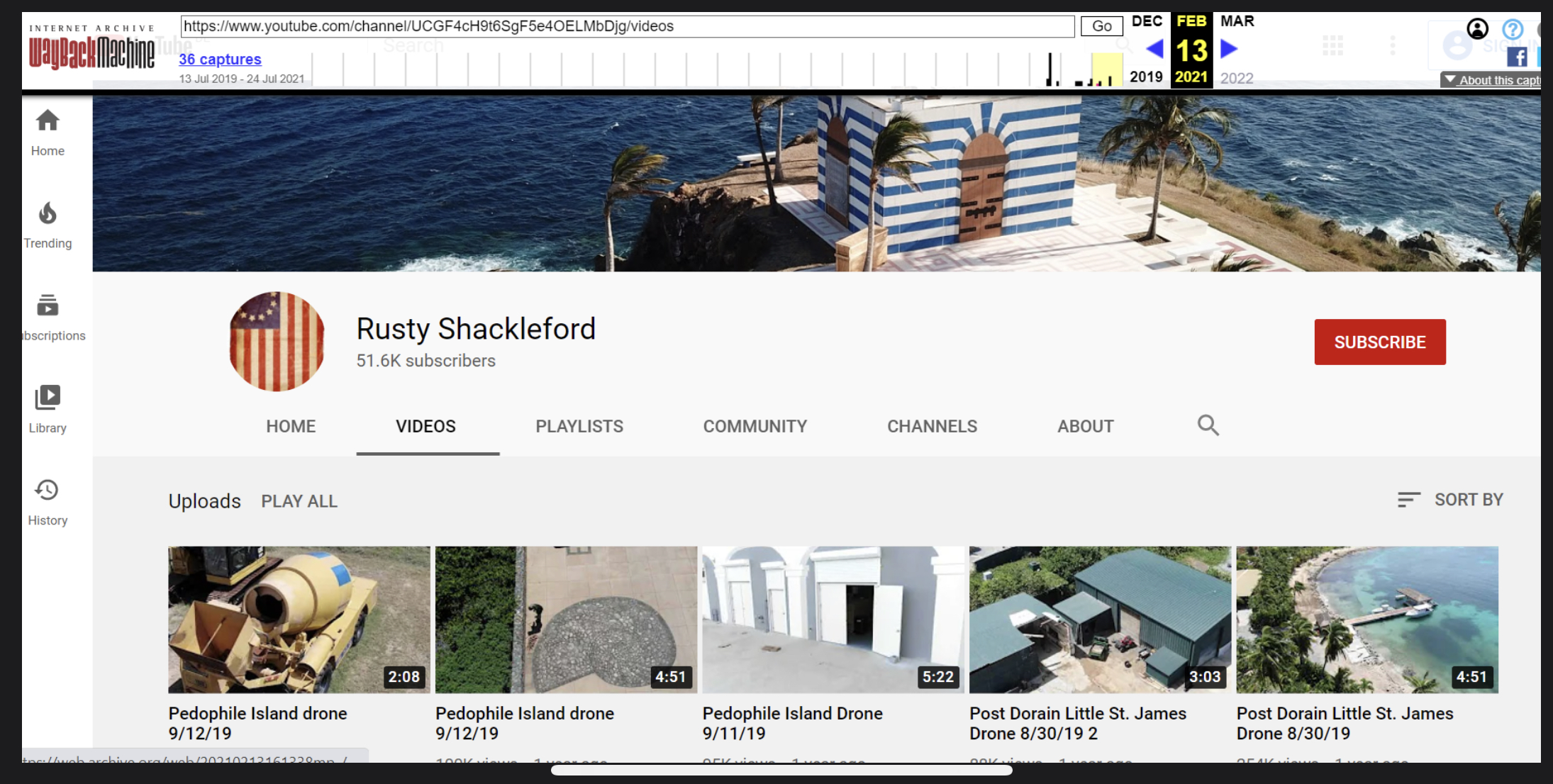Open Pedophile Island Drone 9/11/19 title

[792, 723]
